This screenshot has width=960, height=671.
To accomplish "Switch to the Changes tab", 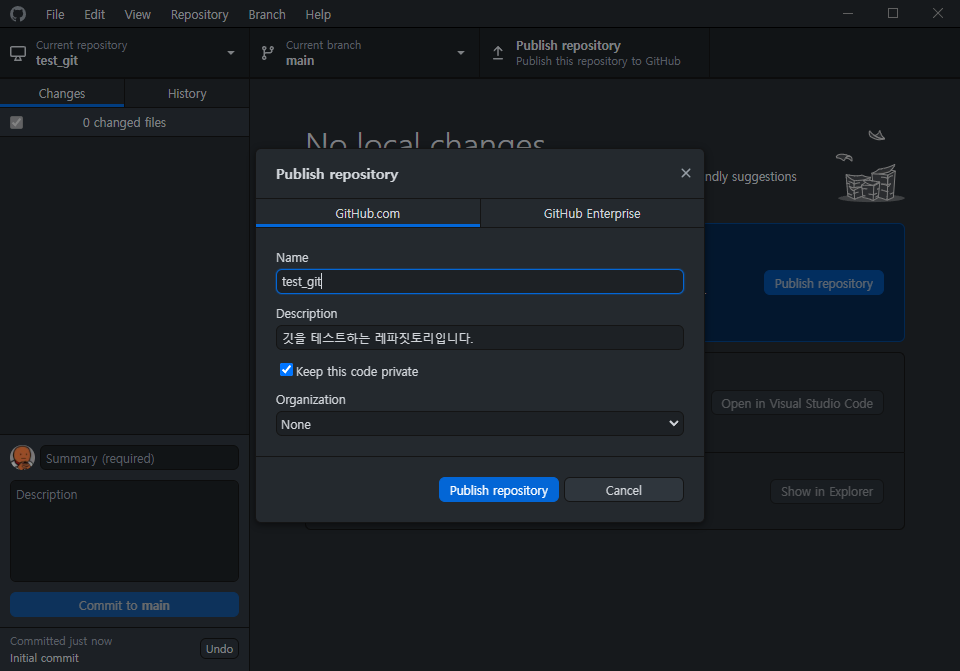I will (62, 94).
